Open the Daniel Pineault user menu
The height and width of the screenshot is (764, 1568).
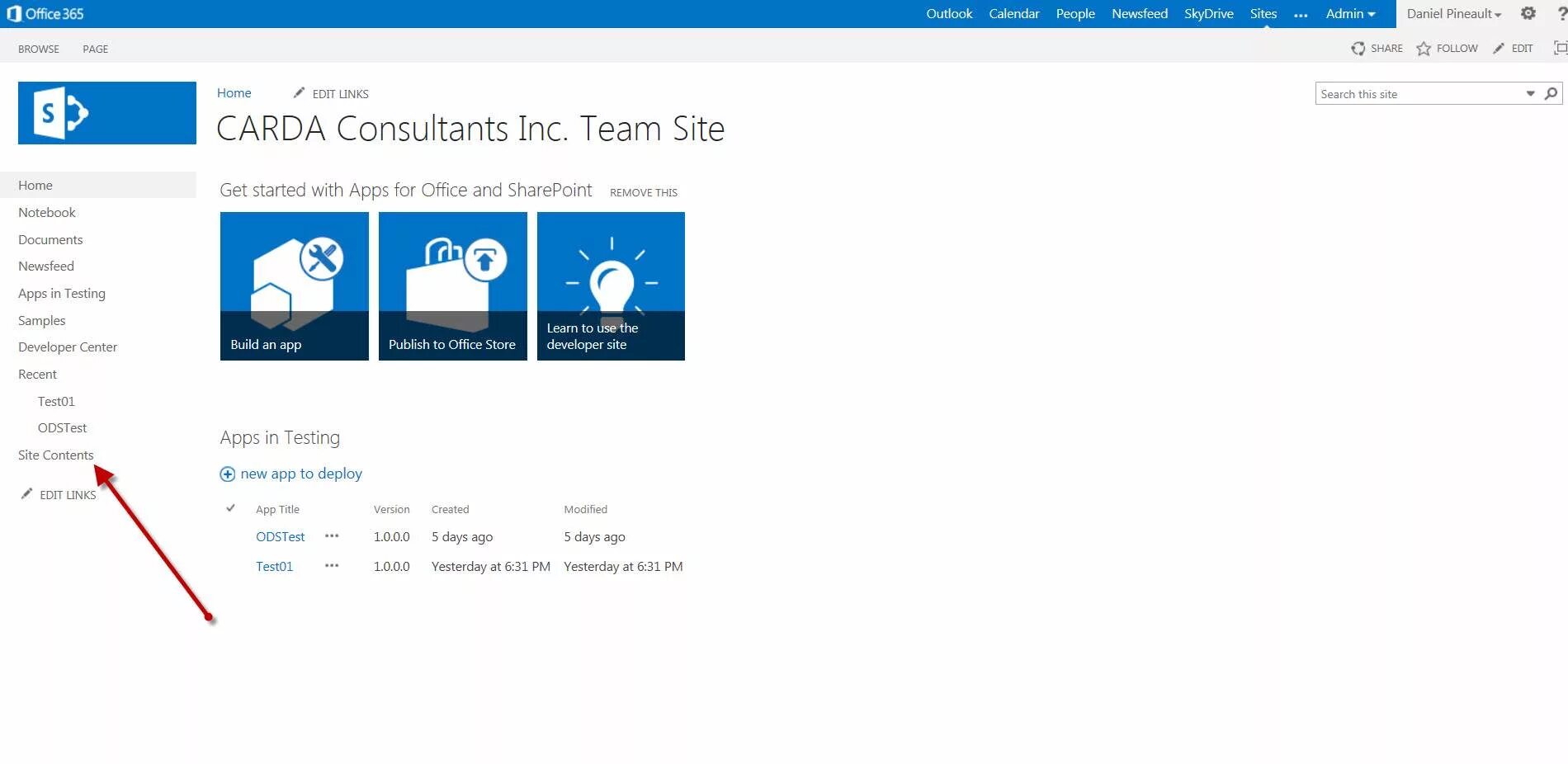[1454, 14]
